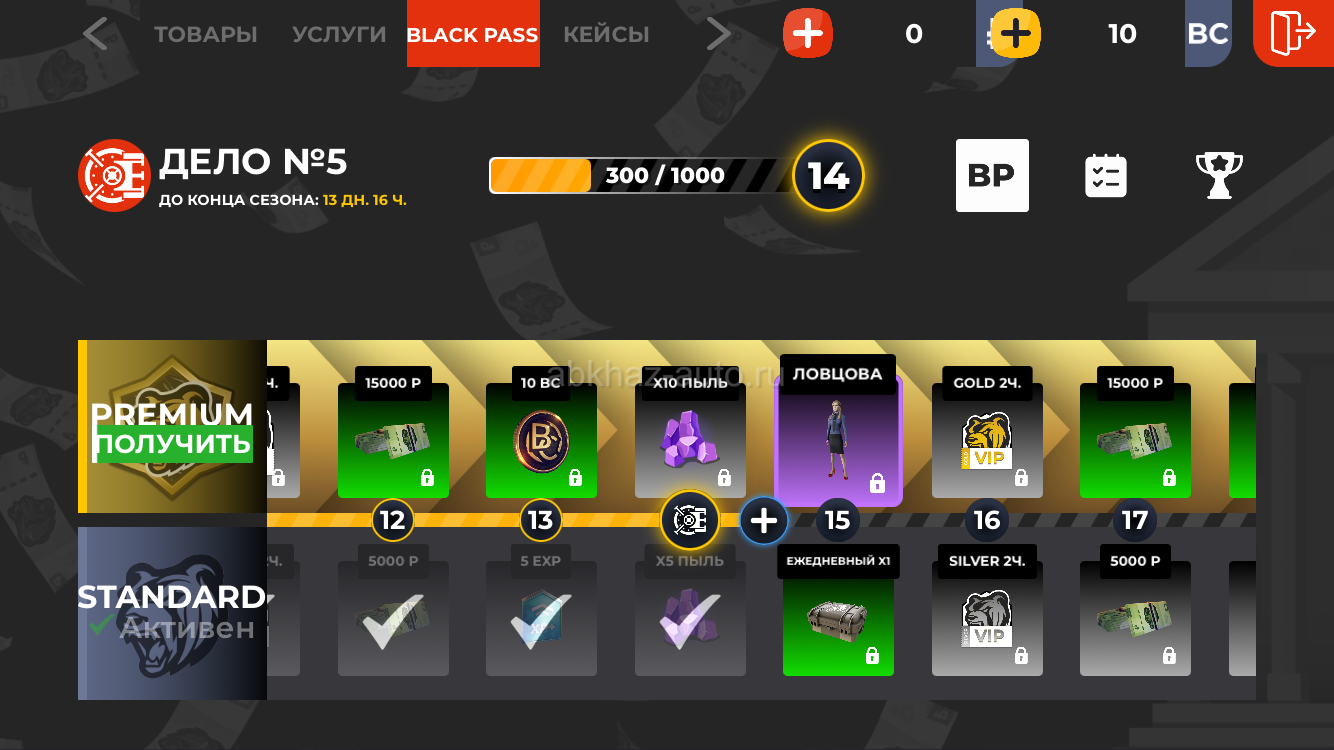This screenshot has height=750, width=1334.
Task: Click the blue plus level-up button
Action: pos(764,521)
